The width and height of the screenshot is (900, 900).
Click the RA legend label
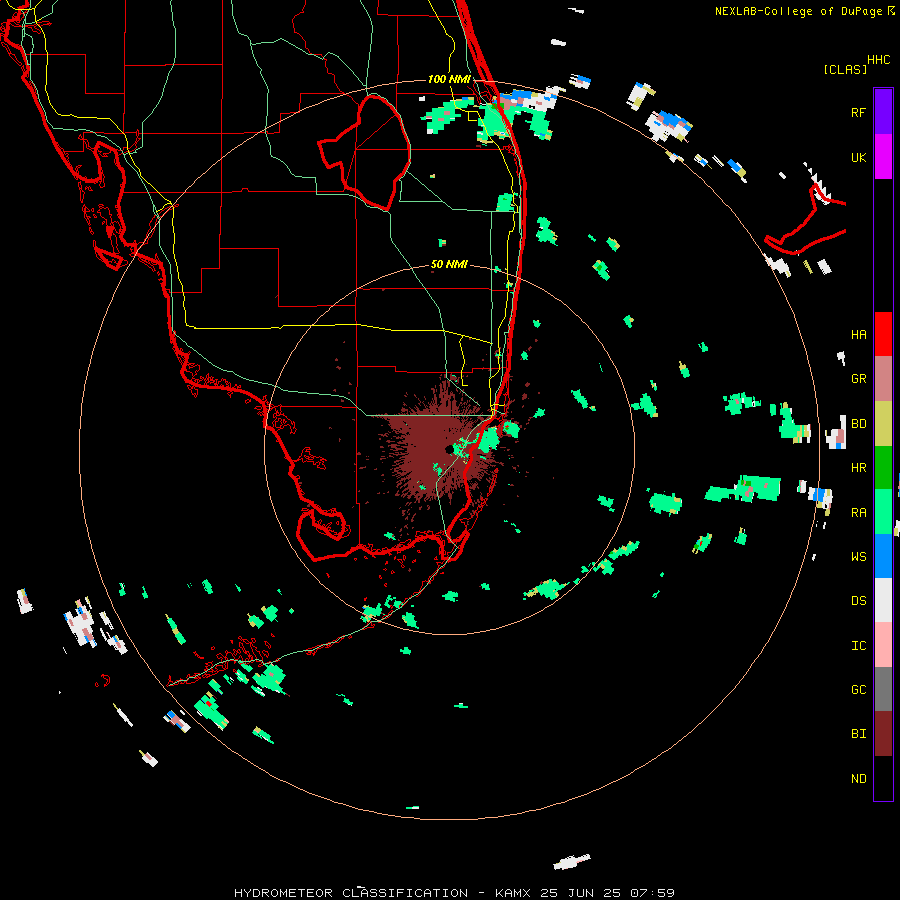(x=858, y=513)
